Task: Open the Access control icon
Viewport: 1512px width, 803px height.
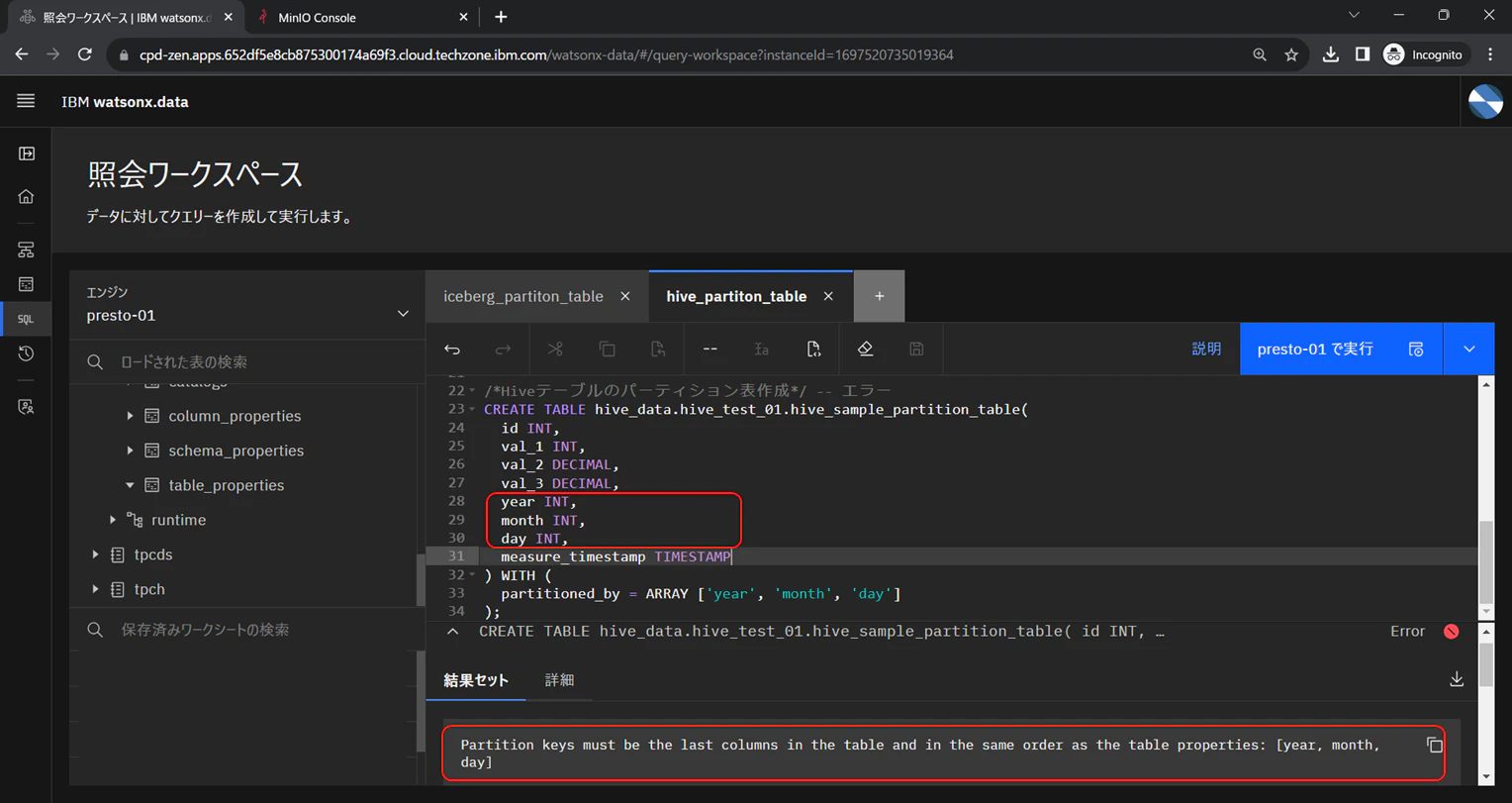Action: pos(27,407)
